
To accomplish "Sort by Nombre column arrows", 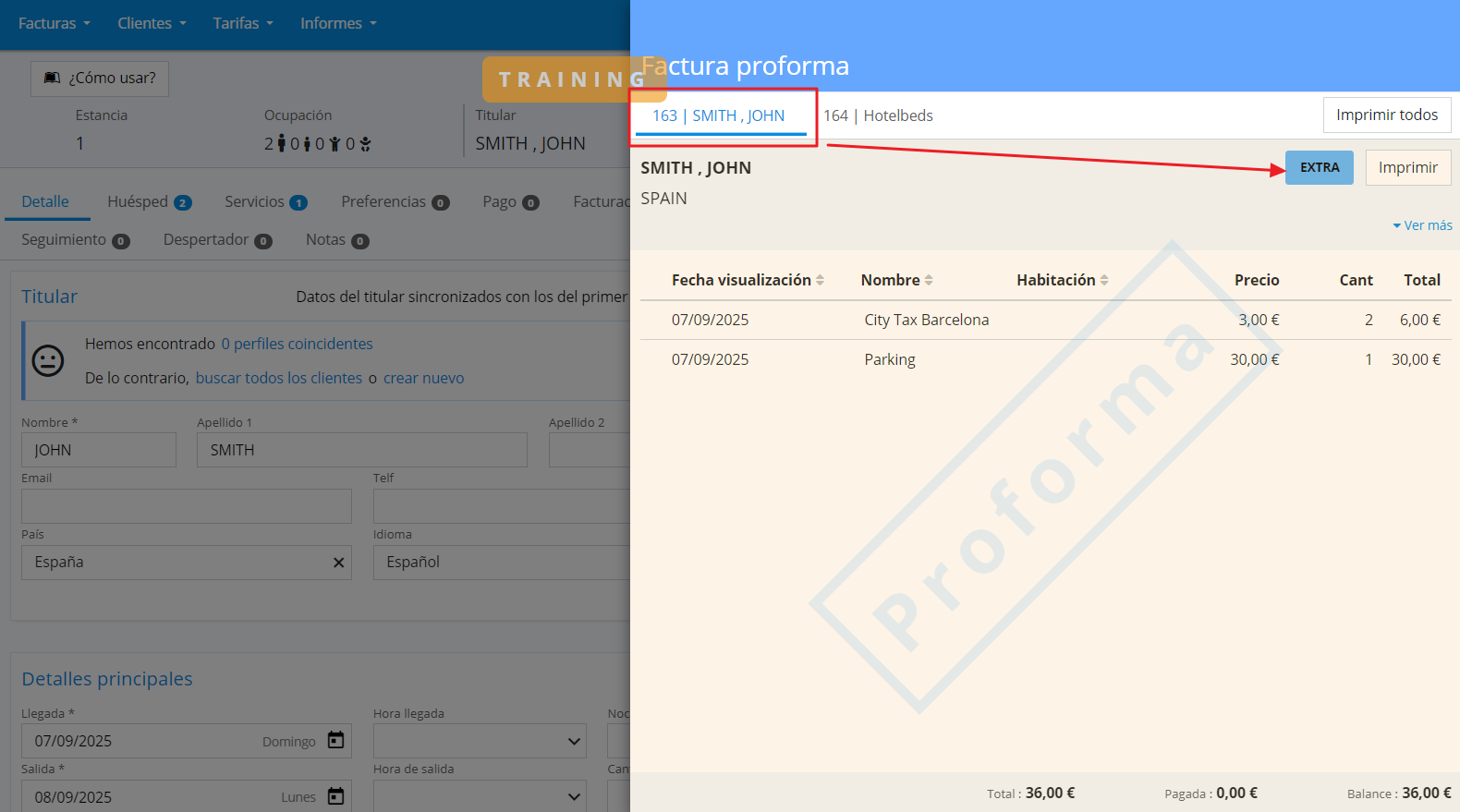I will 929,280.
